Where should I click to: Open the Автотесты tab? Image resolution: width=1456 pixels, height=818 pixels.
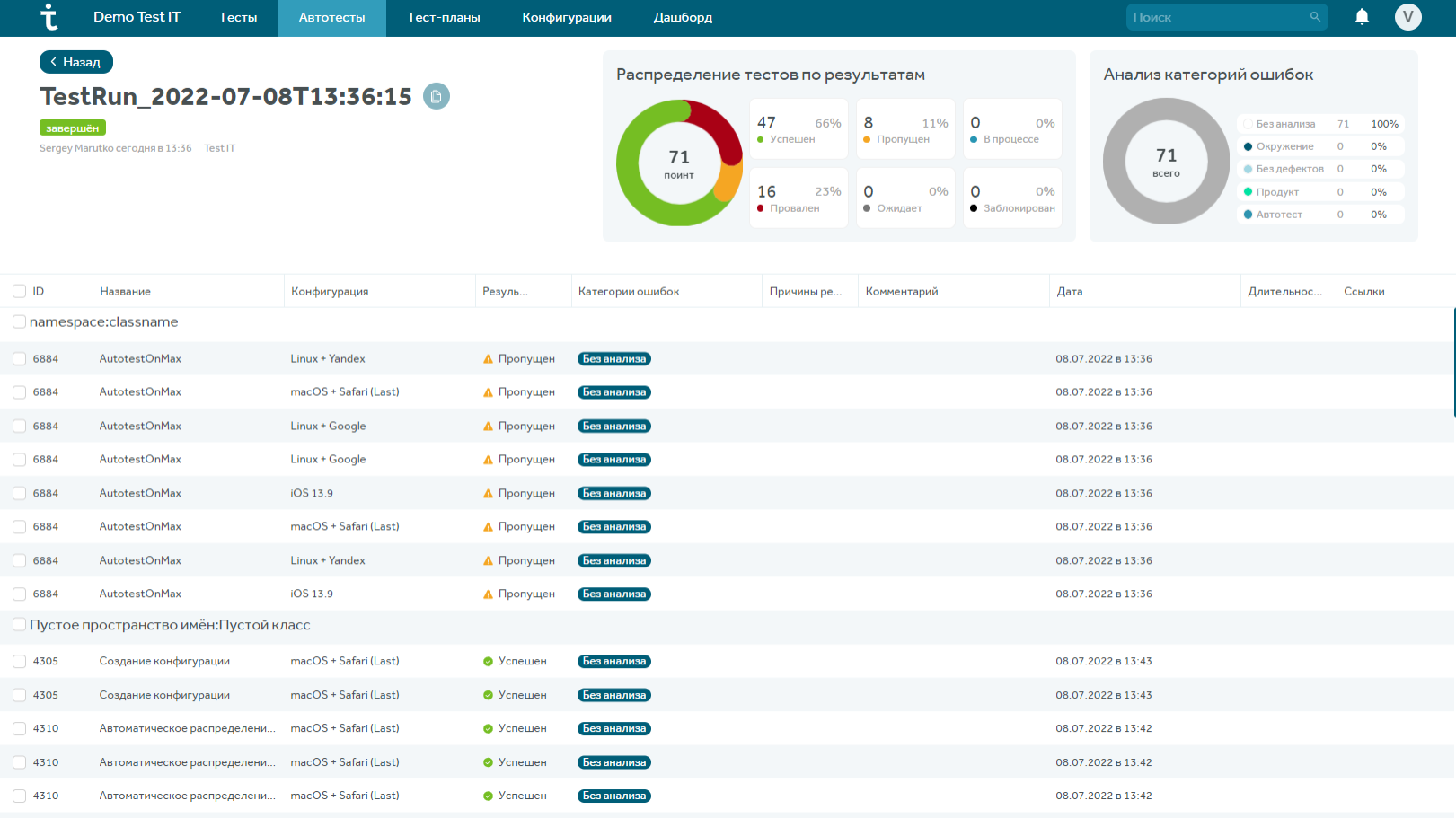click(x=331, y=18)
